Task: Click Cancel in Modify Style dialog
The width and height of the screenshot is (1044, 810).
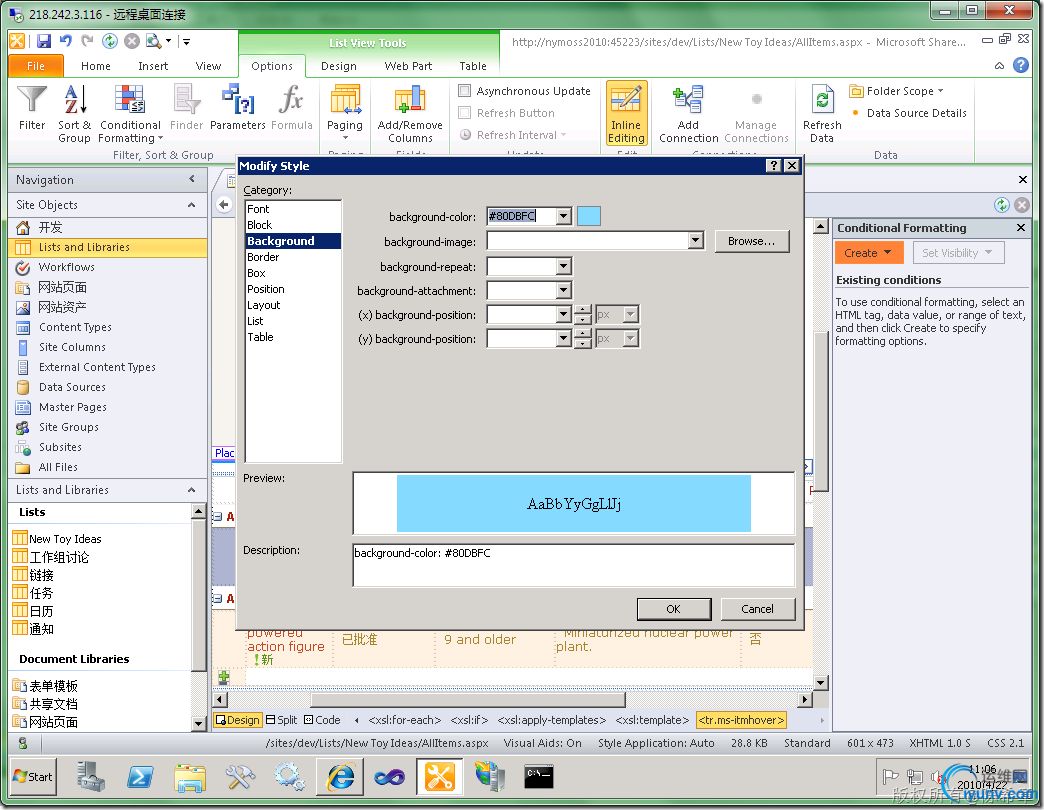Action: click(757, 609)
